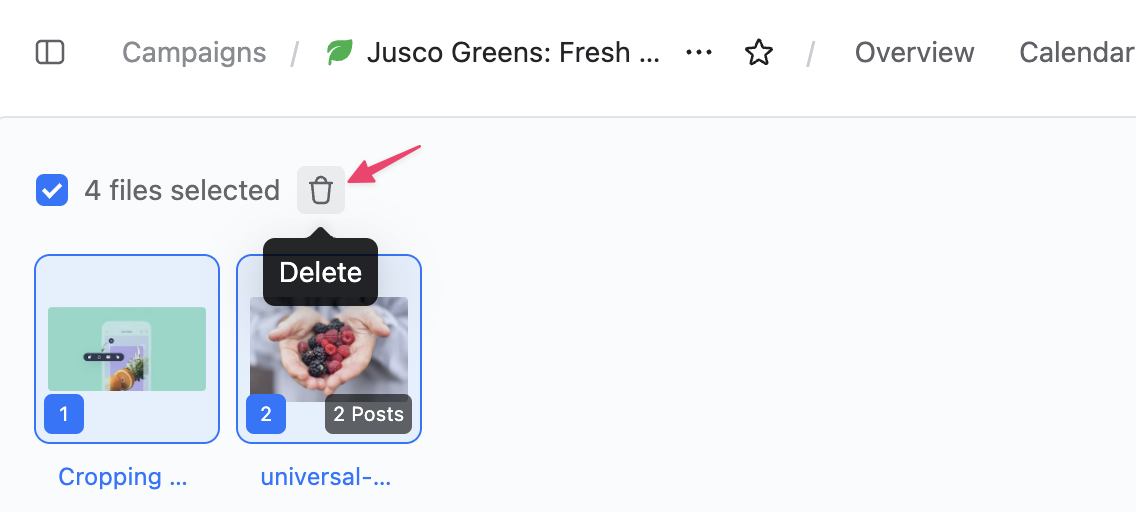1136x512 pixels.
Task: Click the green leaf campaign icon
Action: click(340, 52)
